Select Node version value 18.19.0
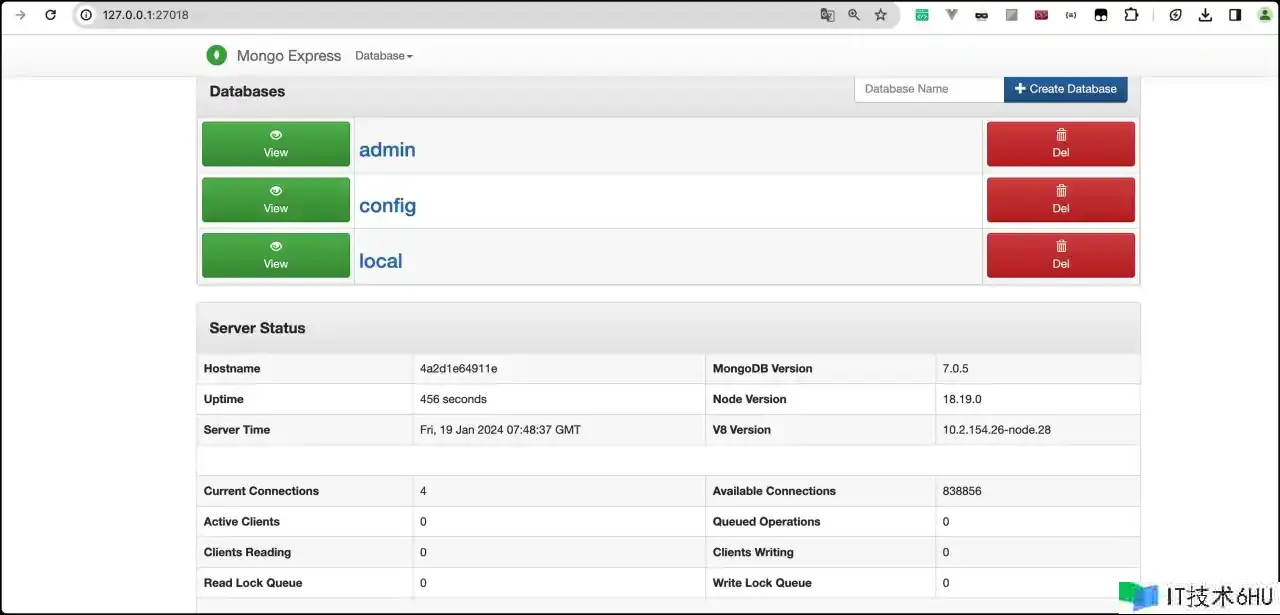The height and width of the screenshot is (615, 1280). 962,399
